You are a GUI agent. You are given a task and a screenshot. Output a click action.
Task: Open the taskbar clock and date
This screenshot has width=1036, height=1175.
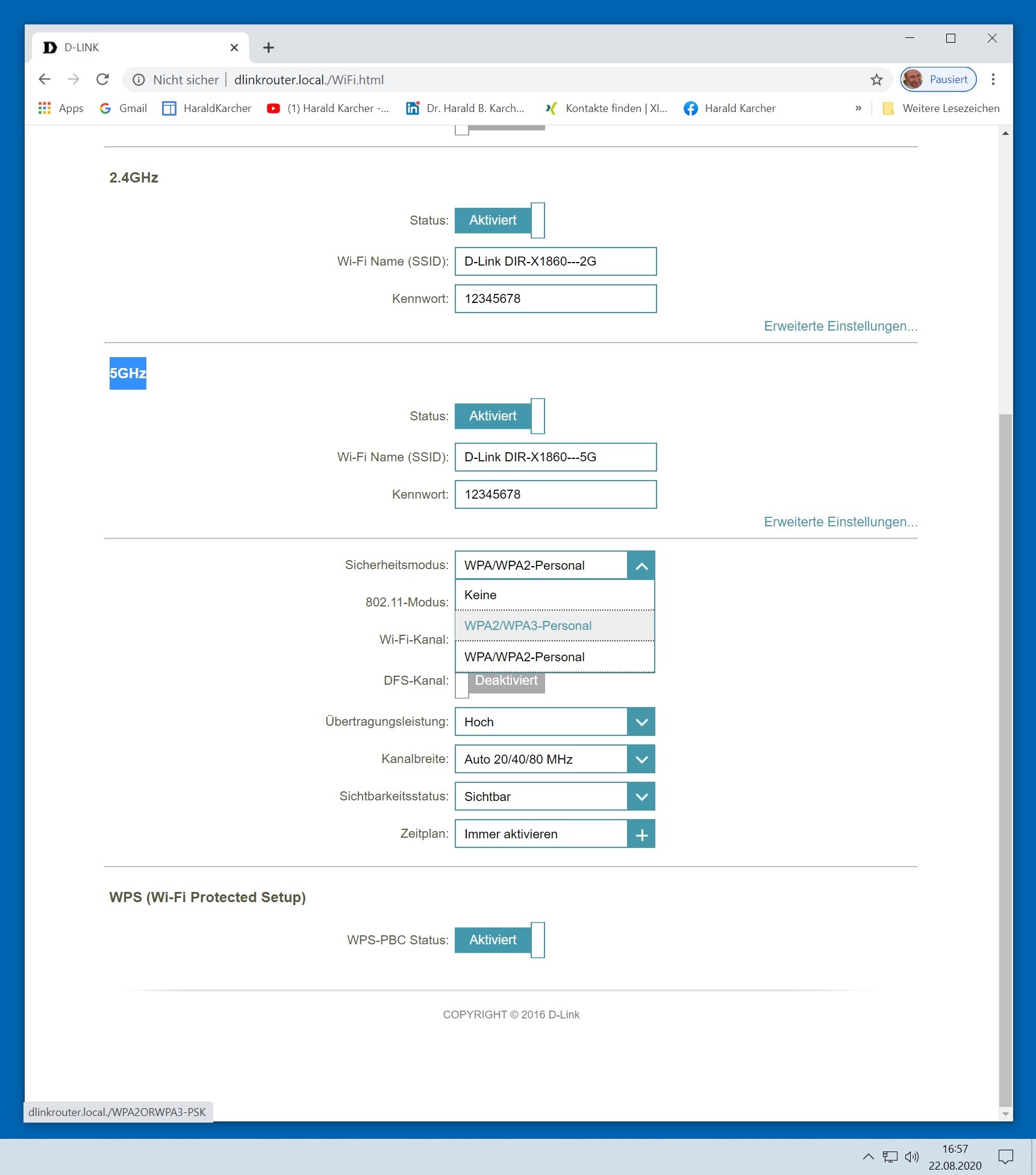[955, 1157]
